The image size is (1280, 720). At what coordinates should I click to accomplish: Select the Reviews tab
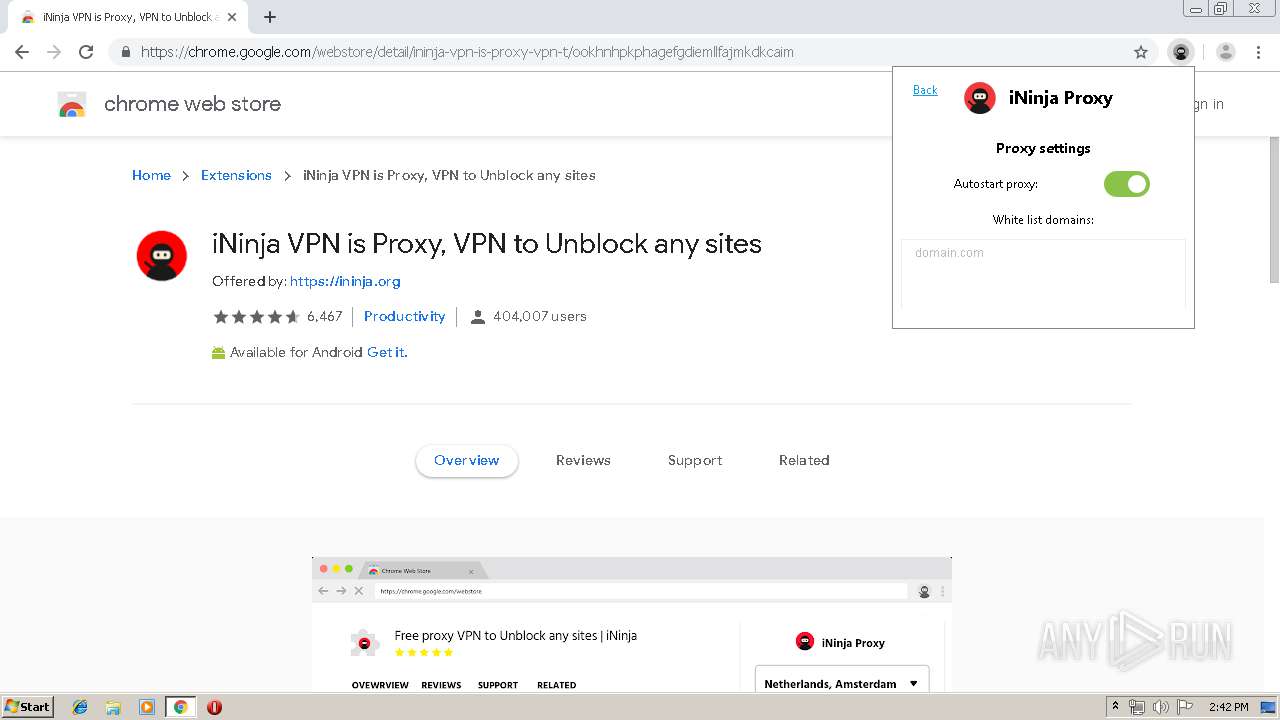[583, 461]
